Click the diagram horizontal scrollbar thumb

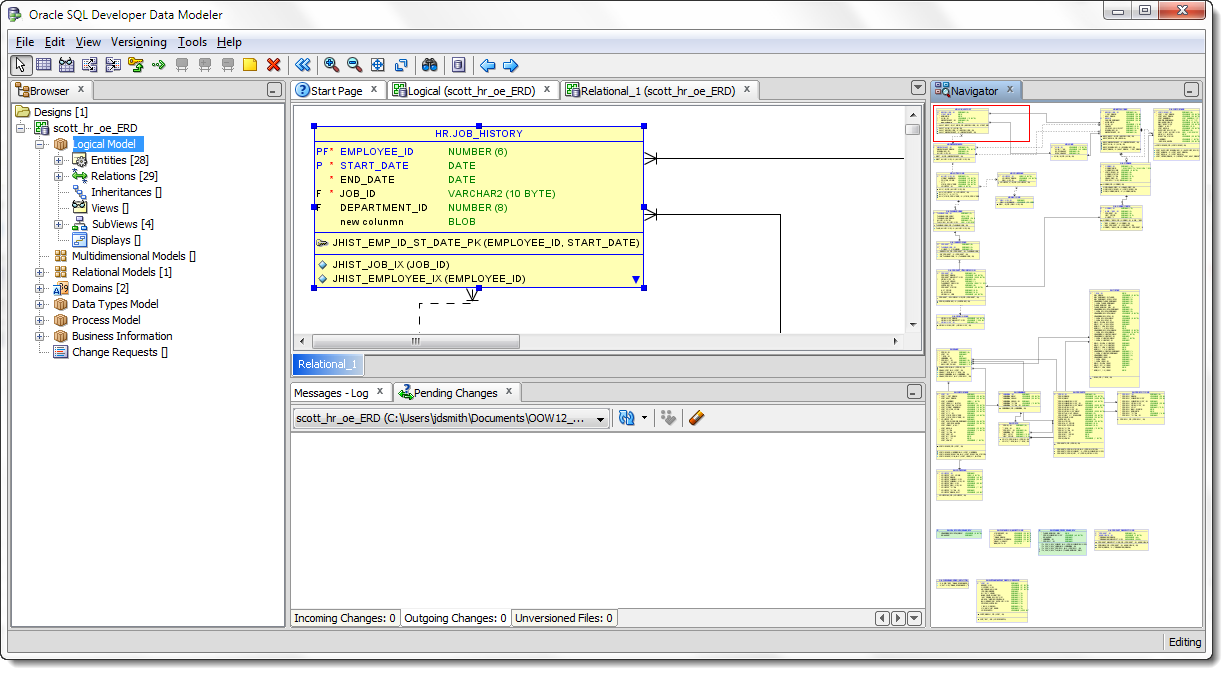(x=415, y=341)
